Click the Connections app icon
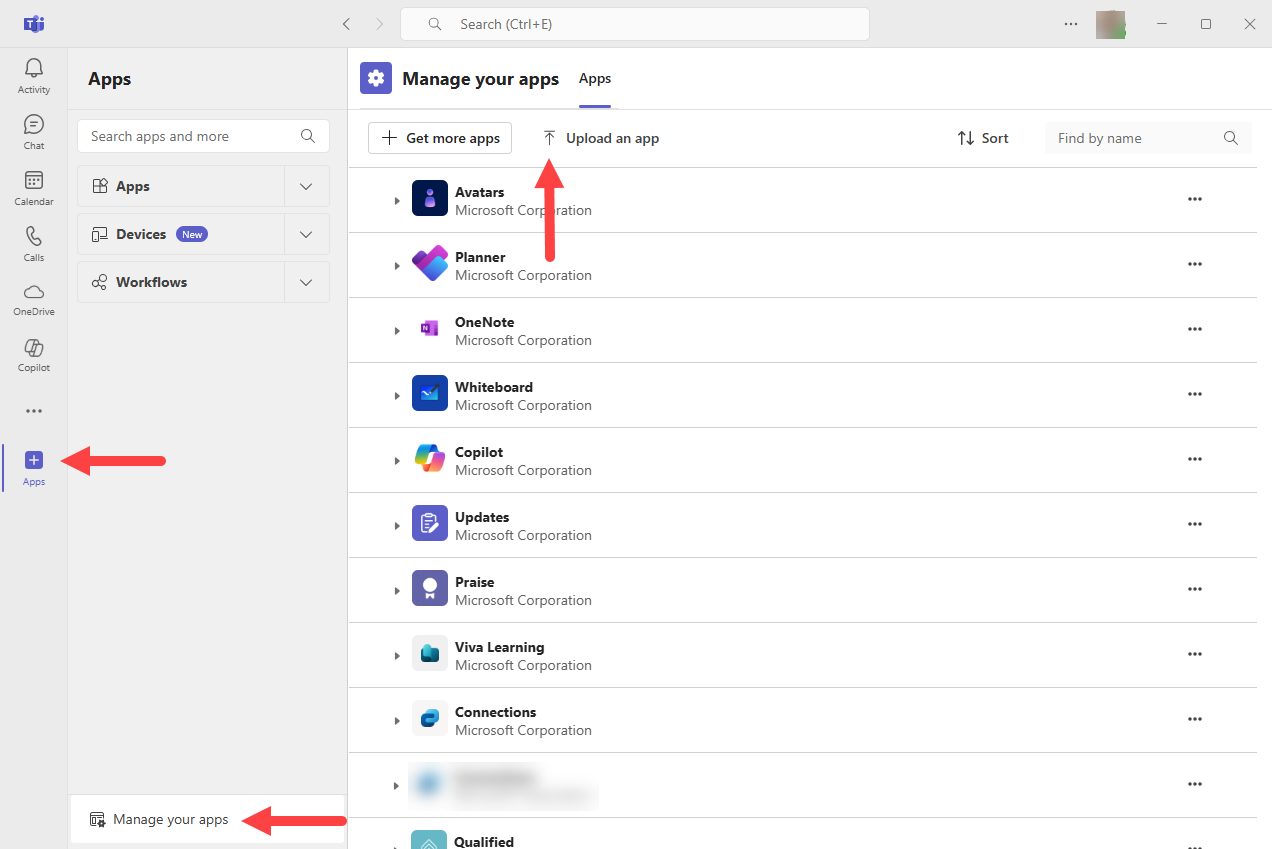1272x849 pixels. point(430,718)
